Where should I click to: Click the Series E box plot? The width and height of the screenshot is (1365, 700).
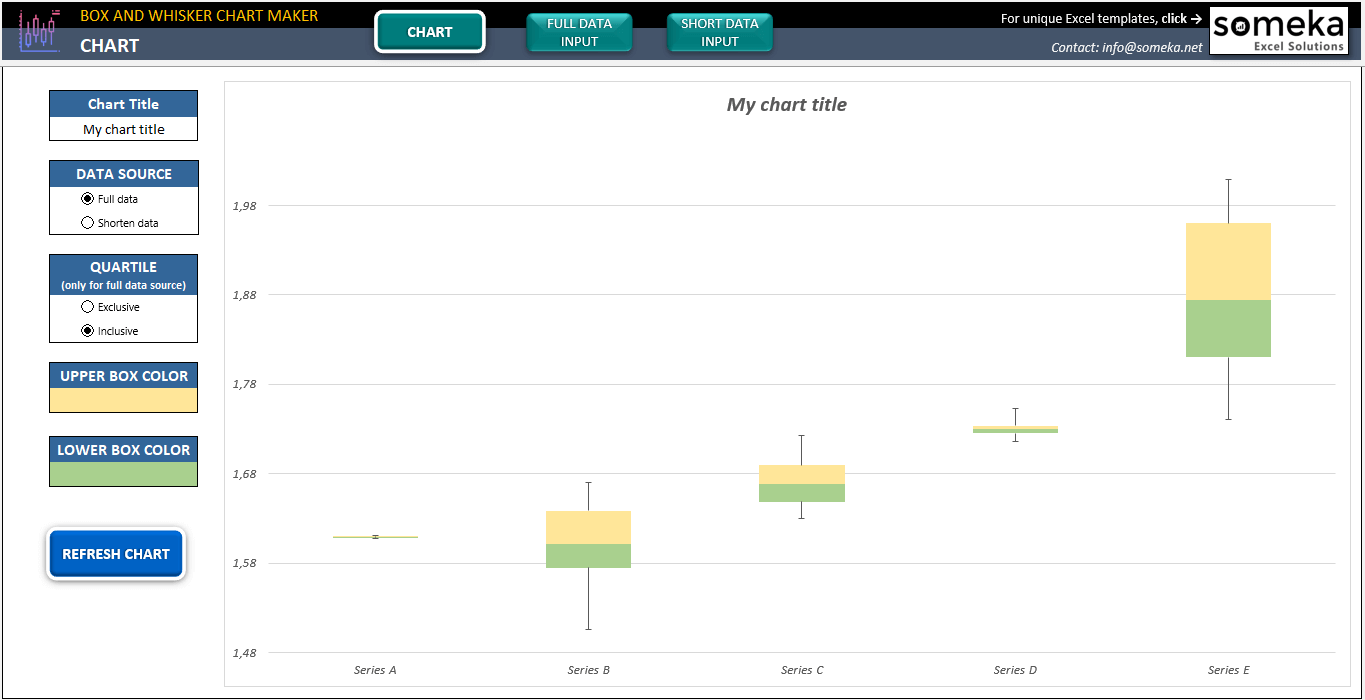(x=1227, y=290)
